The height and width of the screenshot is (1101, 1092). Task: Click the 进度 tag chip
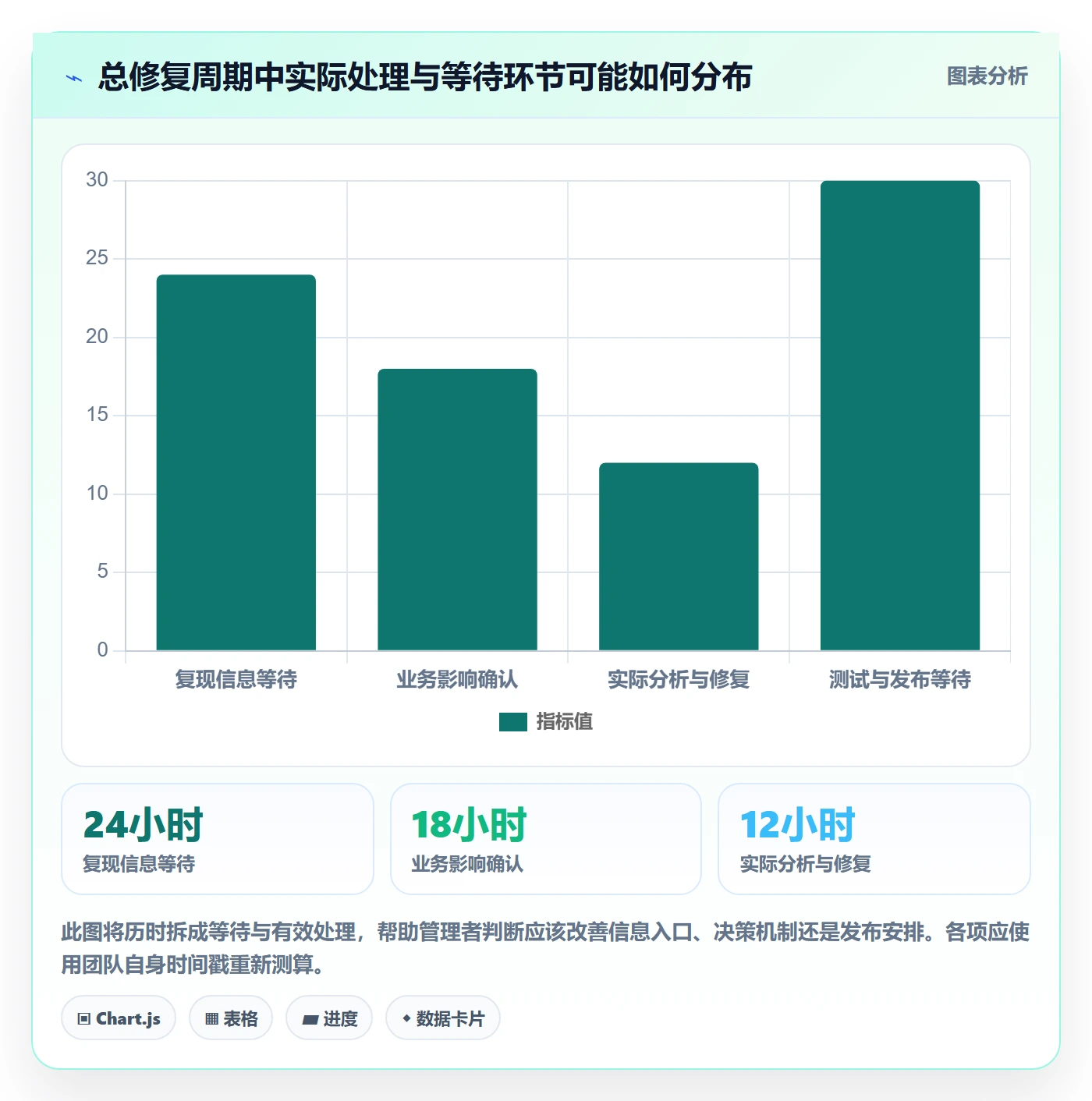pos(329,1018)
